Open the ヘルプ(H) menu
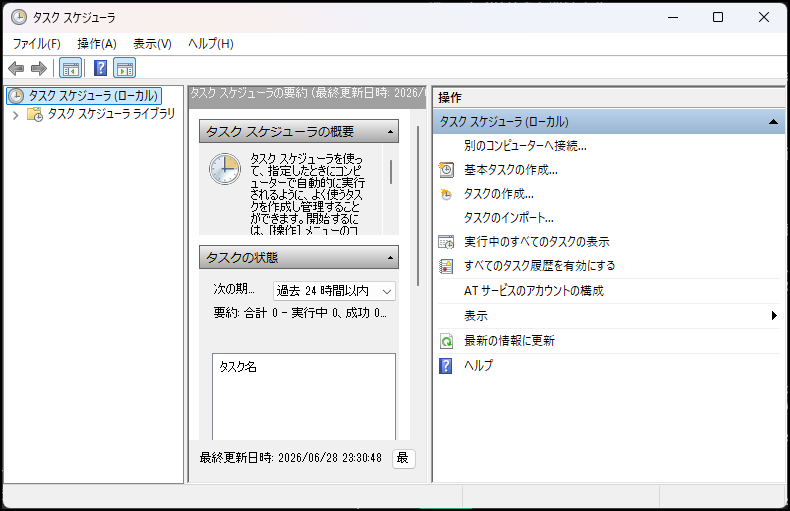Screen dimensions: 790x511 tap(211, 44)
